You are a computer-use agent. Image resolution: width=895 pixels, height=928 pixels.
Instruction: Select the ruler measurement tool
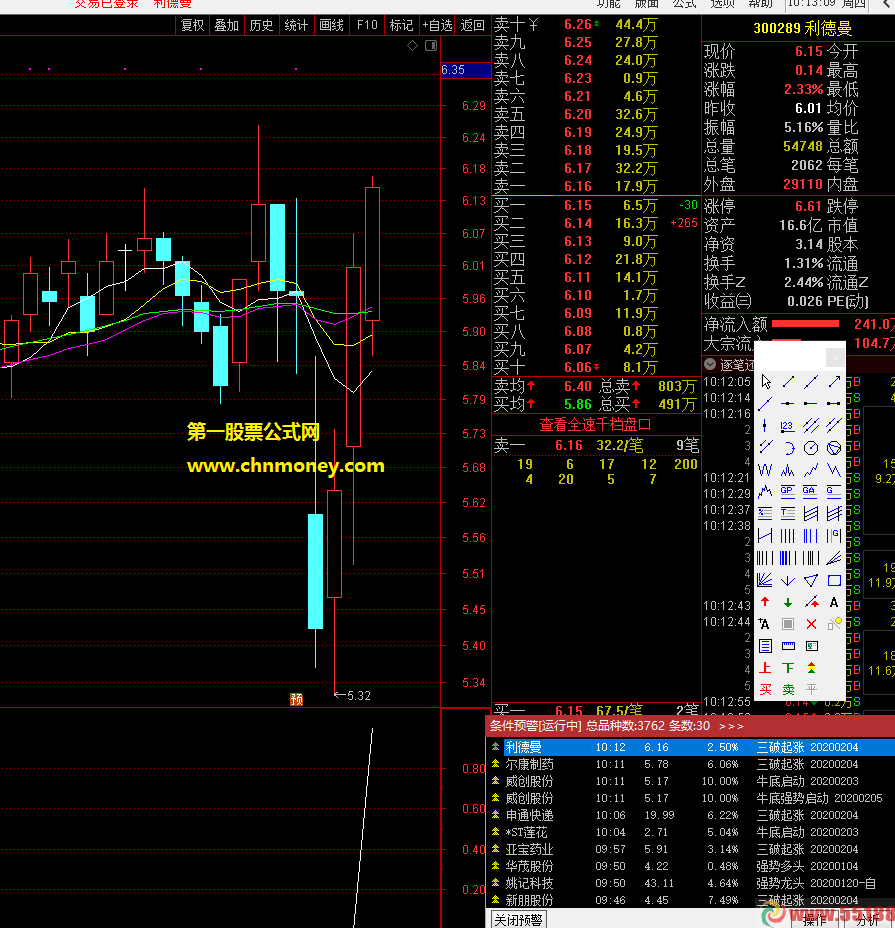788,646
